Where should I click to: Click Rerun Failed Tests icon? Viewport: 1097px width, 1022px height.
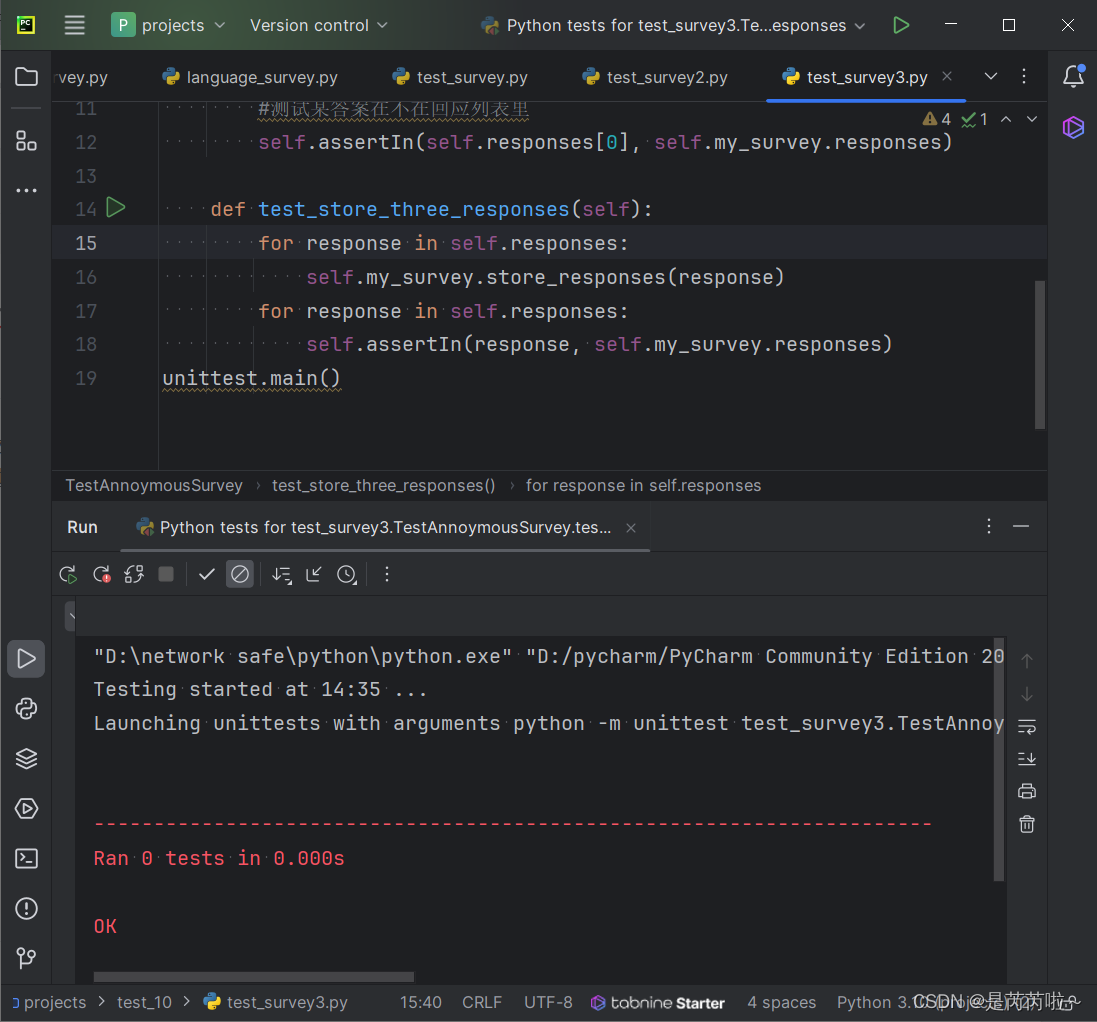click(x=101, y=574)
